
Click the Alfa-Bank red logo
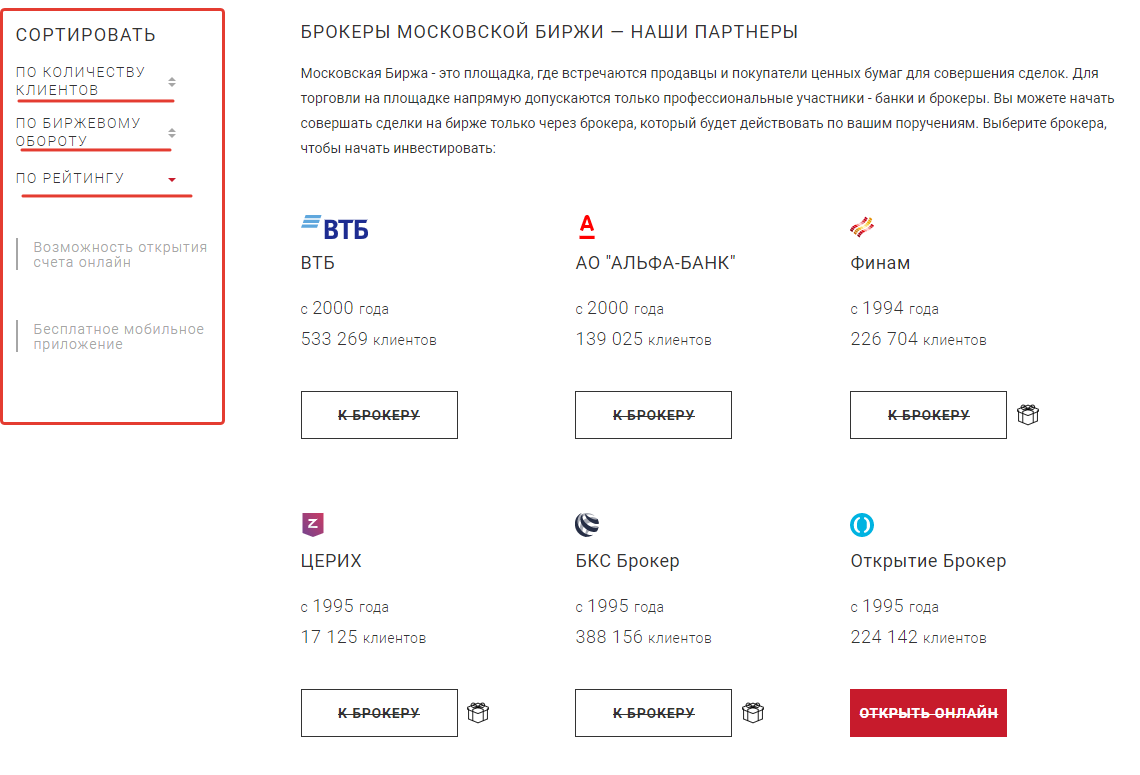(587, 227)
